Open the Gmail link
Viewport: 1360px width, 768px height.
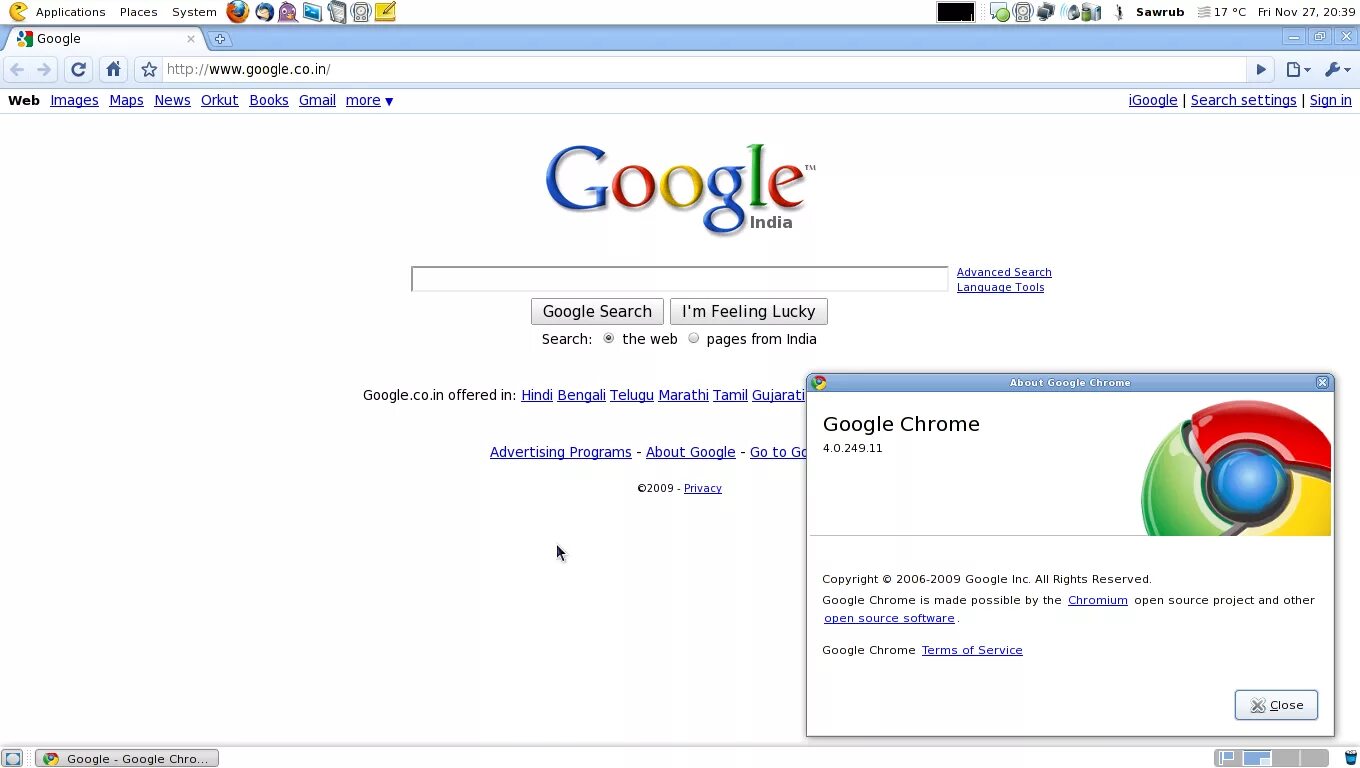coord(317,100)
